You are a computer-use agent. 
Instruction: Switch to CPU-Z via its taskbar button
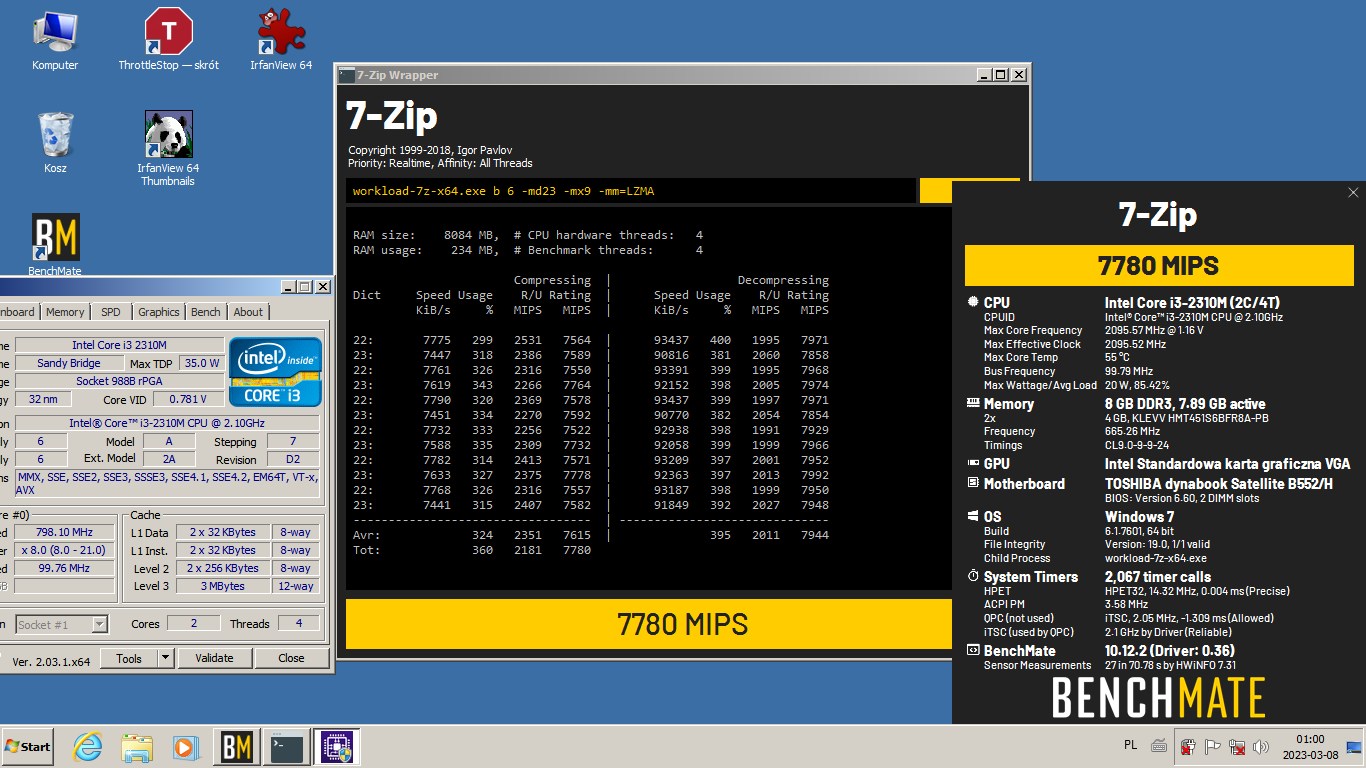336,747
